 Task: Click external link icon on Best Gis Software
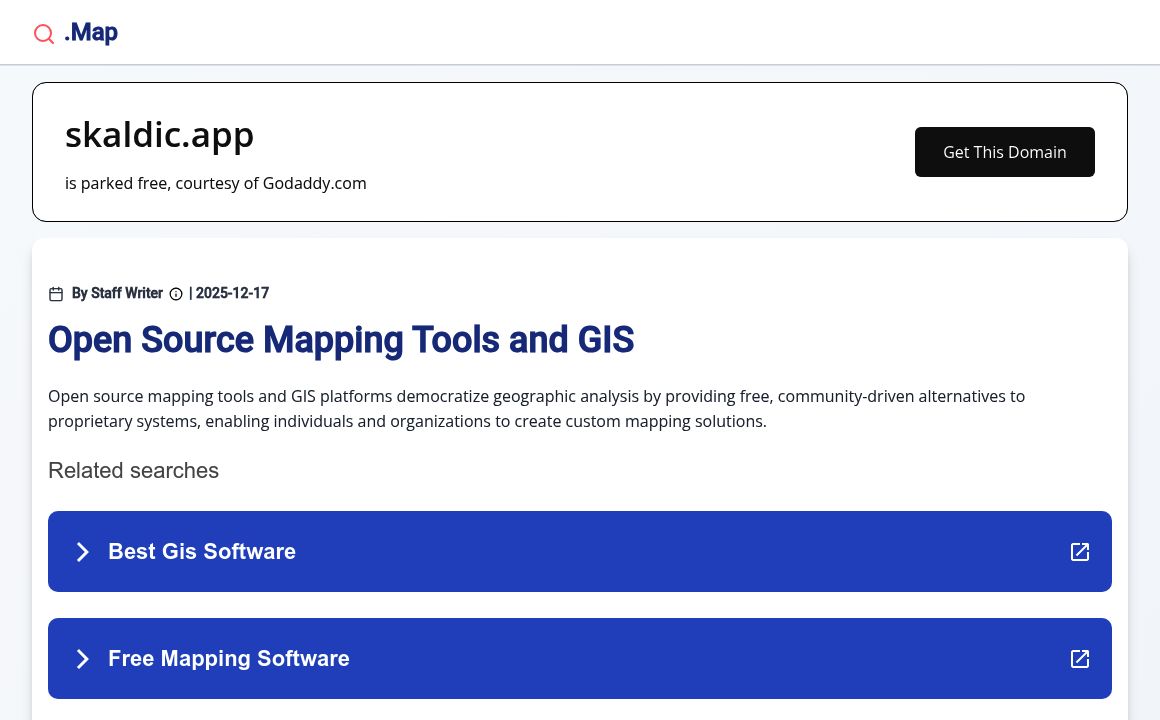tap(1080, 552)
